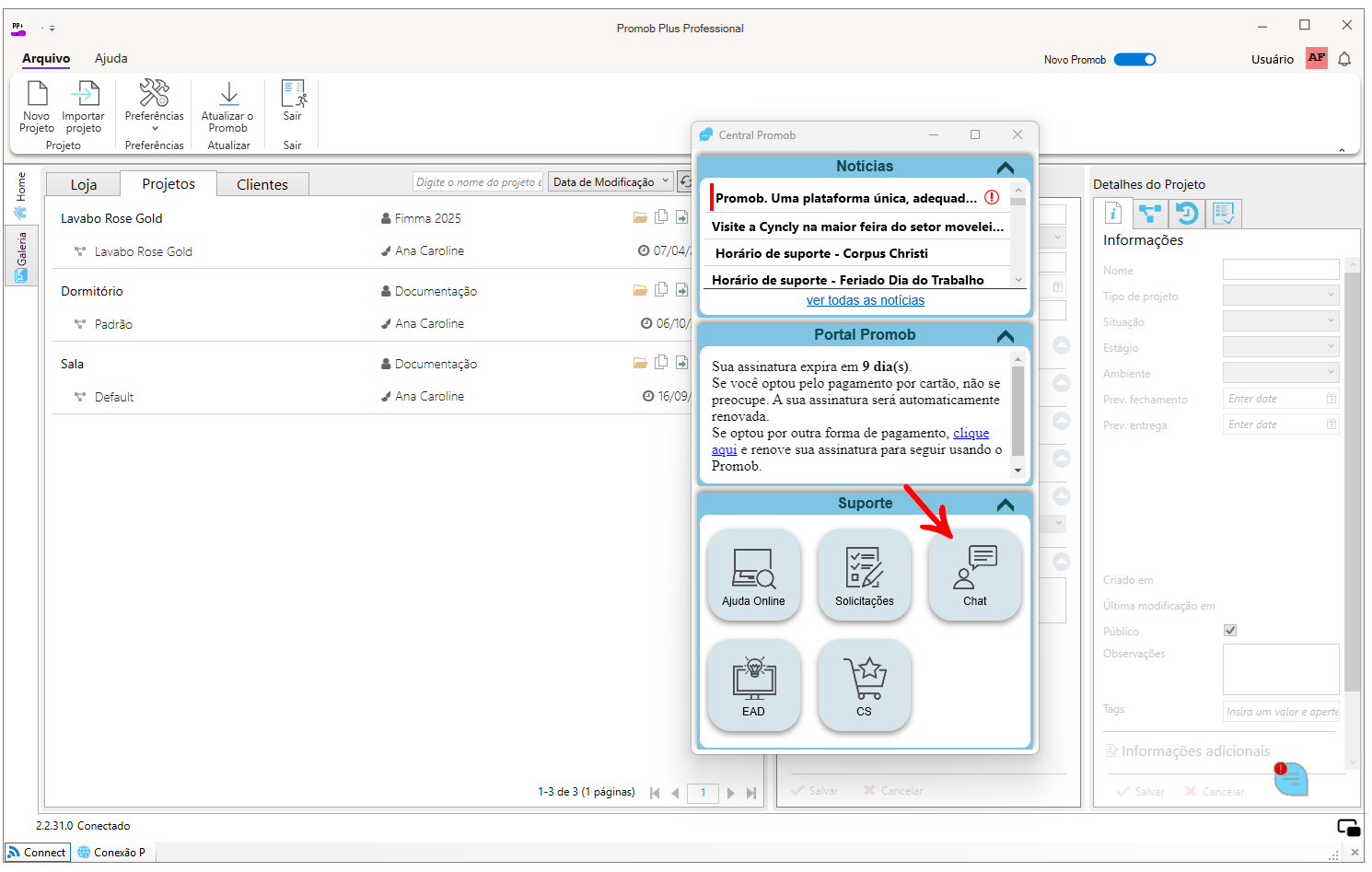This screenshot has width=1372, height=872.
Task: Collapse the Portal Promob section
Action: [1006, 336]
